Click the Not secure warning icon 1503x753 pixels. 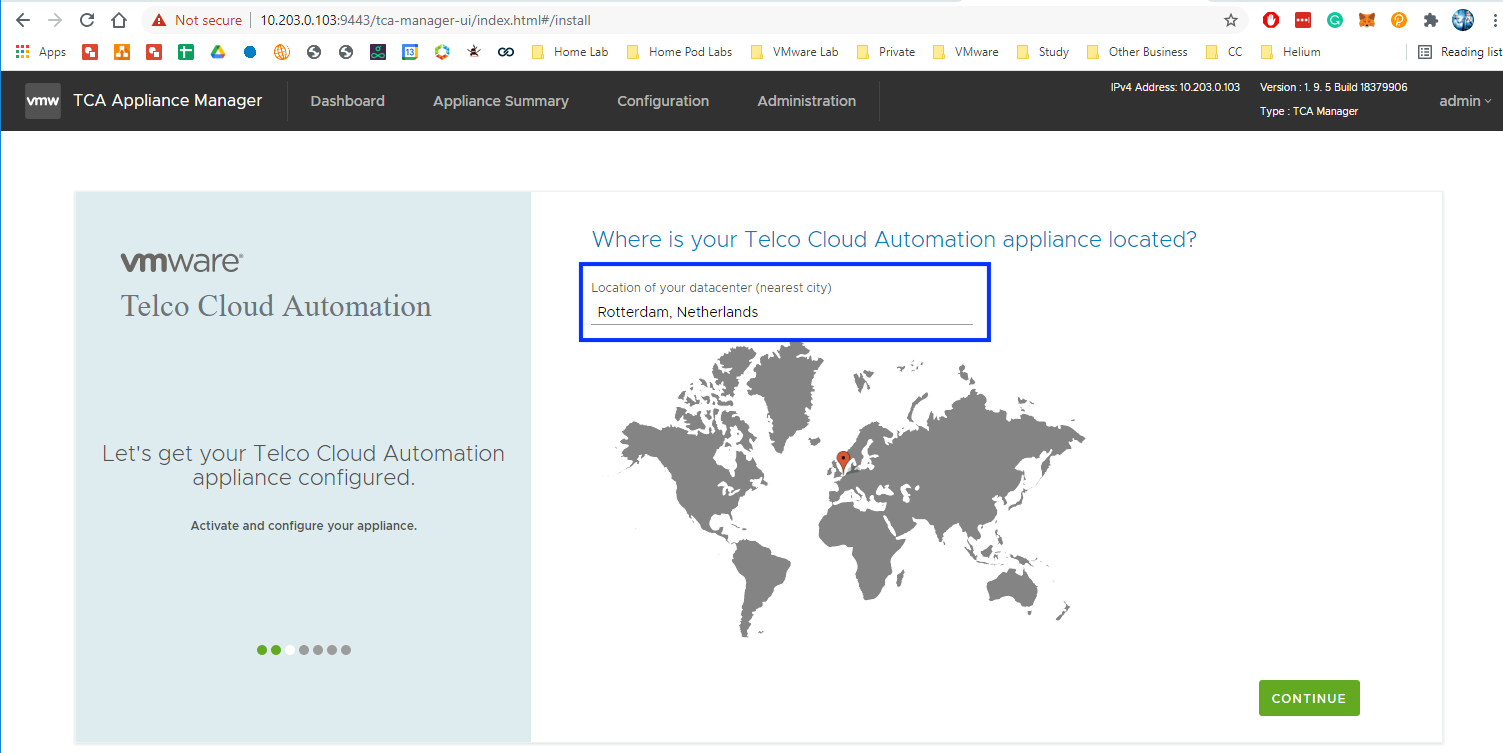point(159,20)
